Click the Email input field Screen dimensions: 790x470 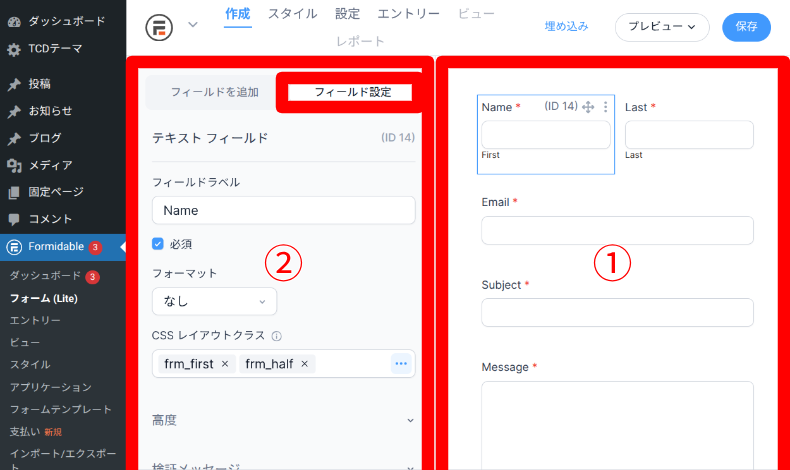[617, 230]
